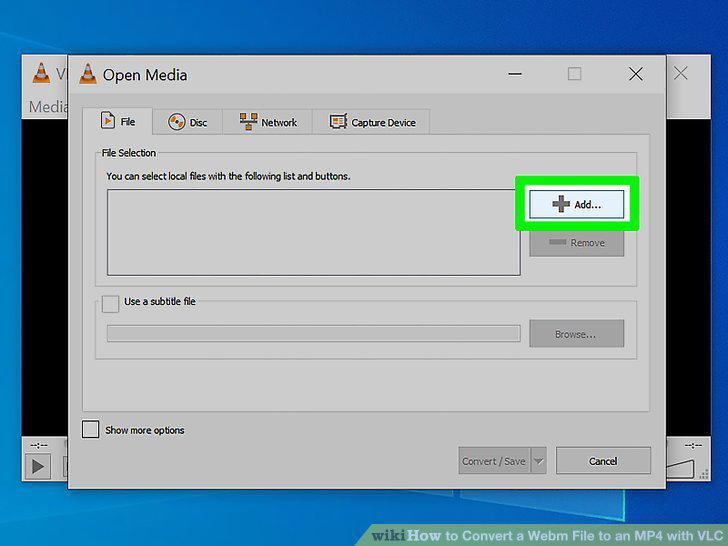Open the Convert / Save dropdown arrow
Viewport: 728px width, 546px height.
539,461
